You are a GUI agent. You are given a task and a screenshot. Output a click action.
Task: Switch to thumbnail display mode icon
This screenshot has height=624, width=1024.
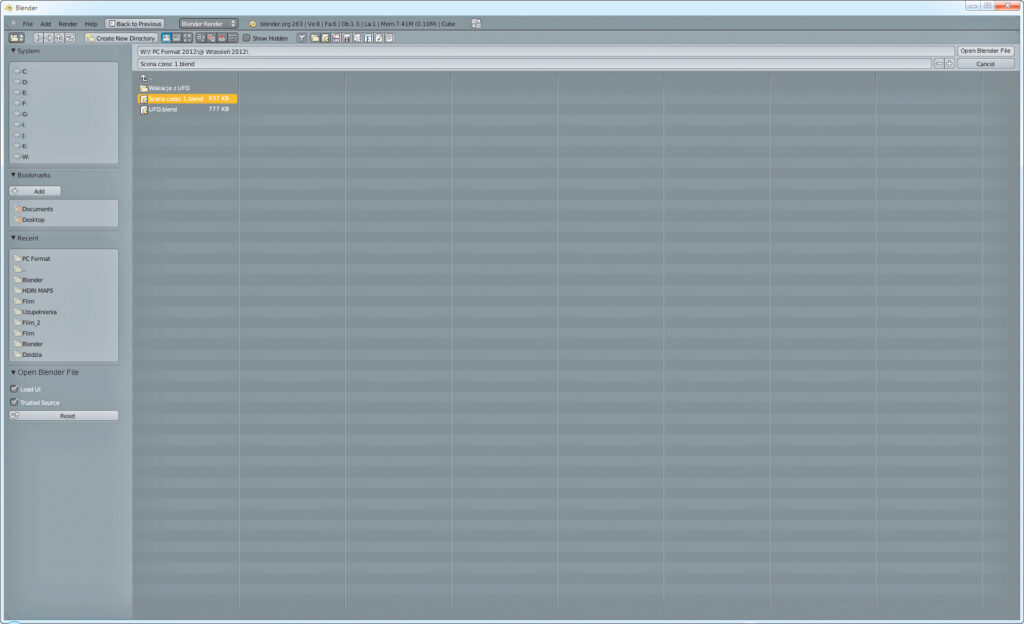tap(188, 38)
